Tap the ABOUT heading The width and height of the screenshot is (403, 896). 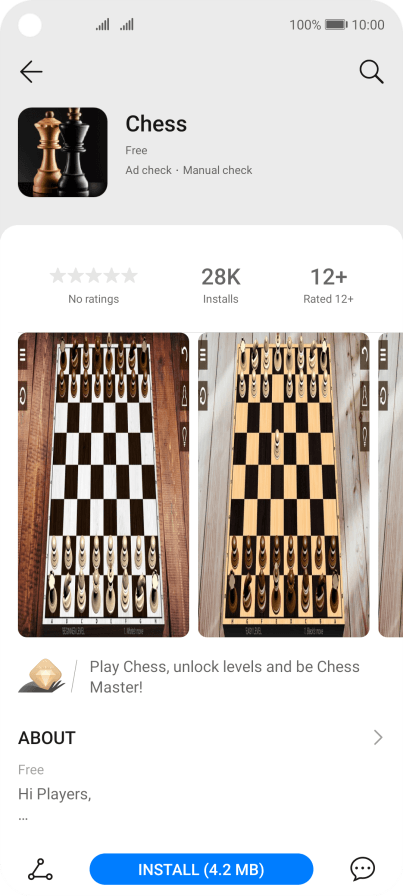[47, 738]
